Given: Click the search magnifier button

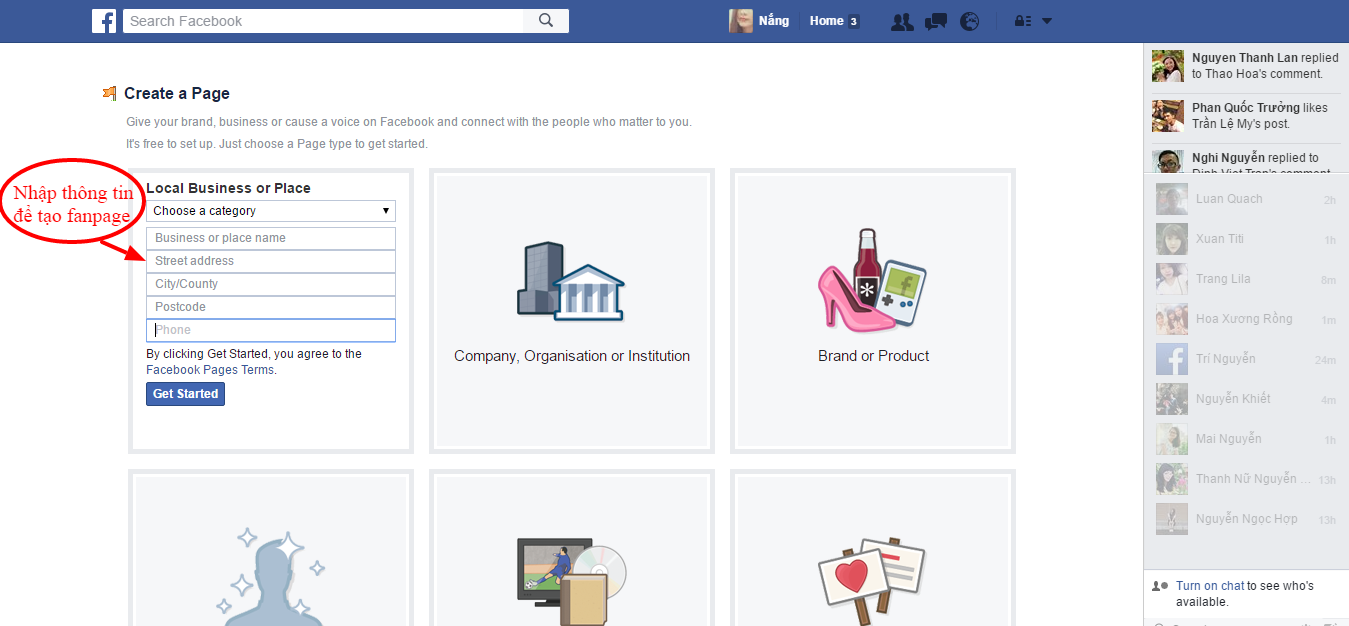Looking at the screenshot, I should (x=546, y=21).
